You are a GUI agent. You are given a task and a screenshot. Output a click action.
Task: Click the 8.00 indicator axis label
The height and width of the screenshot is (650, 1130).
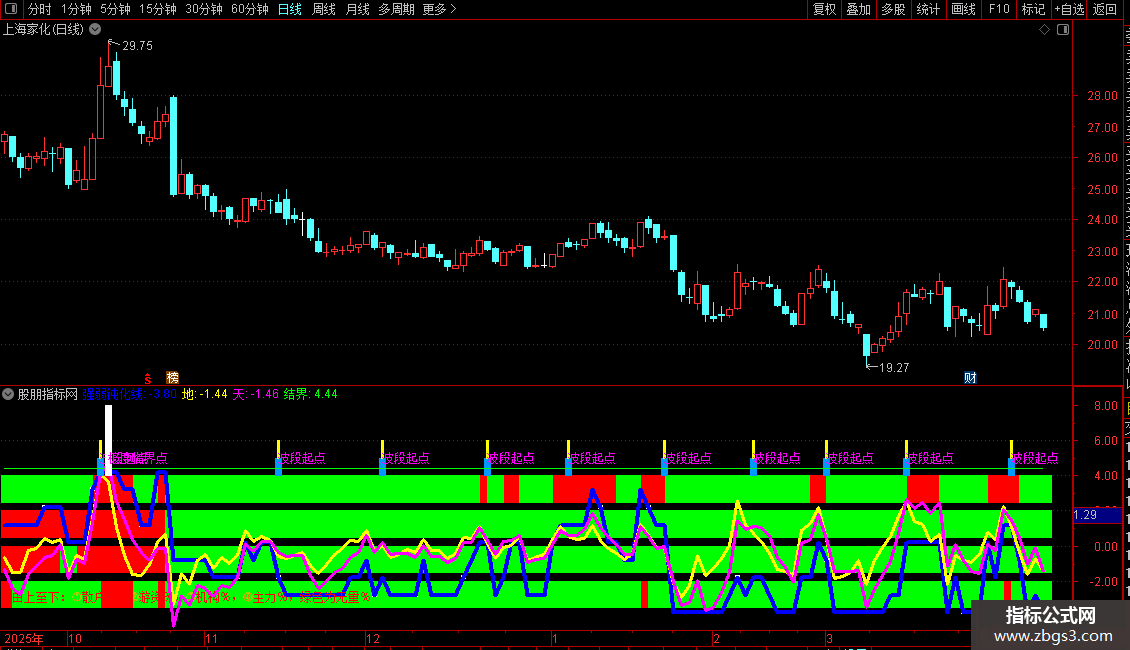click(1105, 406)
